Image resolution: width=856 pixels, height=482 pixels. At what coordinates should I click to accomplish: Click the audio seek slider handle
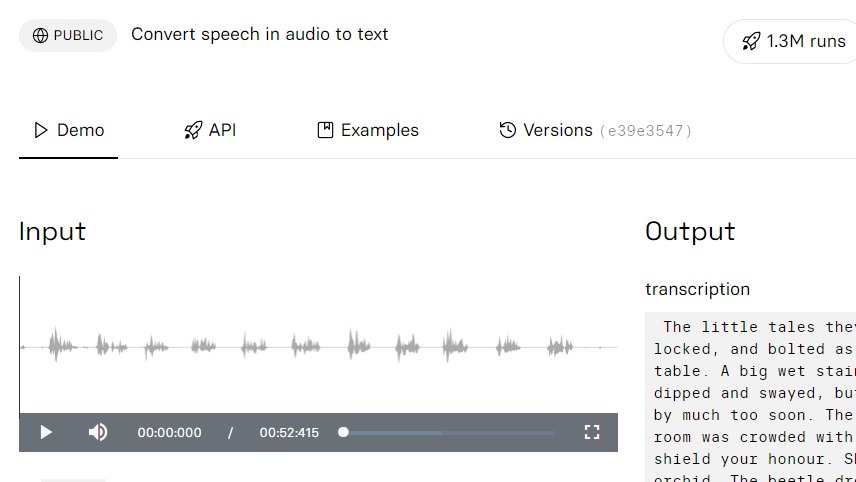[343, 432]
